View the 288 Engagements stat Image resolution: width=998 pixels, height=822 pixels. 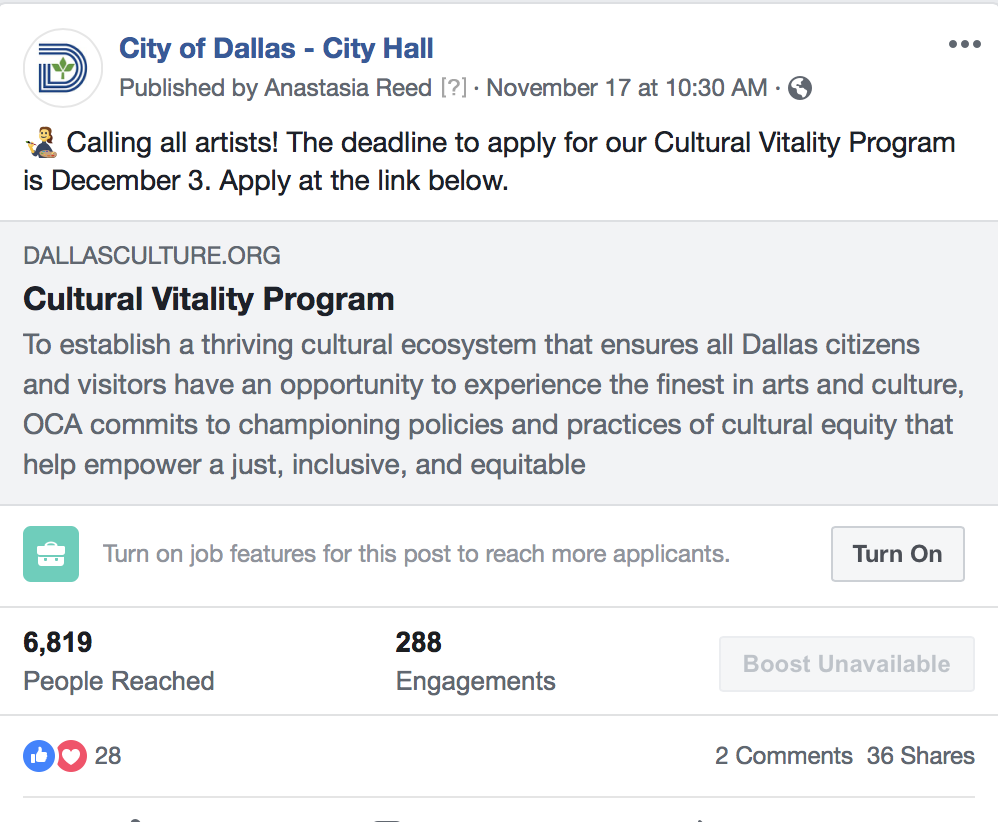475,662
